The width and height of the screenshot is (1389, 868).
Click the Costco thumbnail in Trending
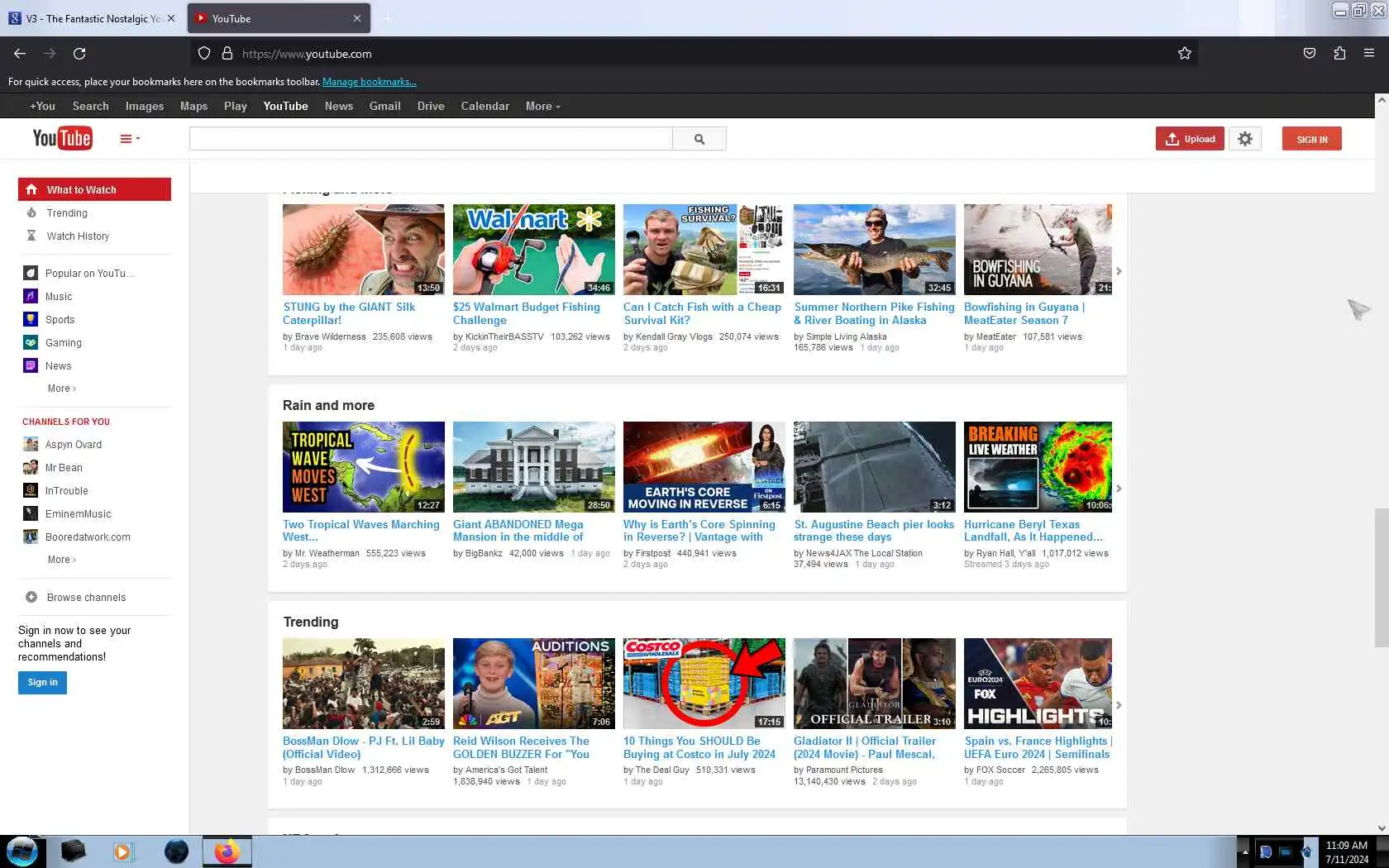pyautogui.click(x=704, y=684)
